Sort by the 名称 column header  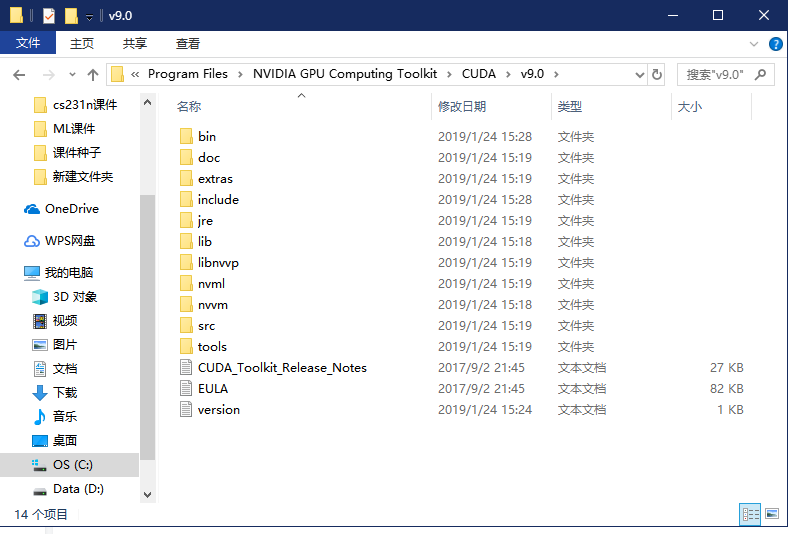(x=189, y=106)
